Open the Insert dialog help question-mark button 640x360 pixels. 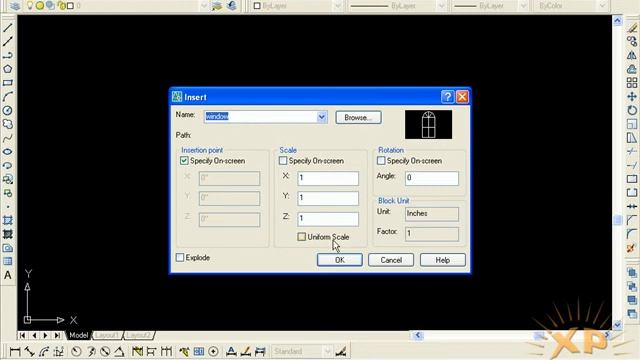pyautogui.click(x=447, y=97)
